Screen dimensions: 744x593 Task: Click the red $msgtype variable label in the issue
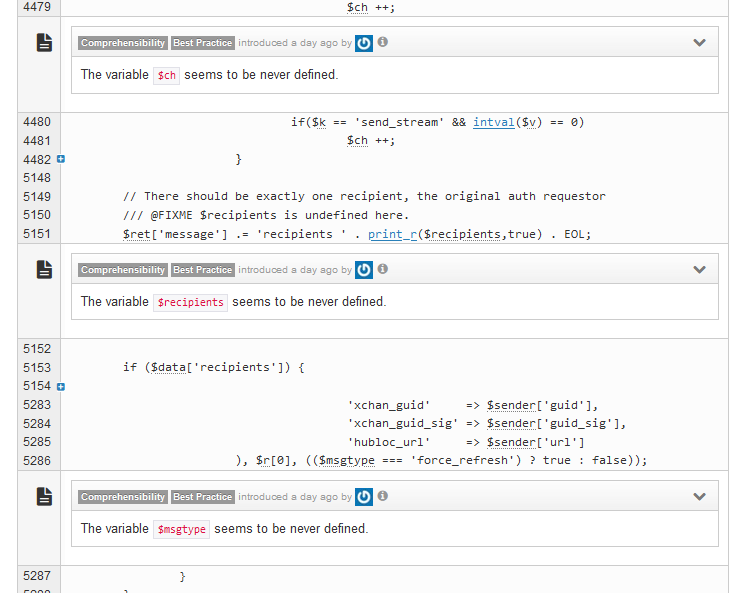click(x=181, y=529)
